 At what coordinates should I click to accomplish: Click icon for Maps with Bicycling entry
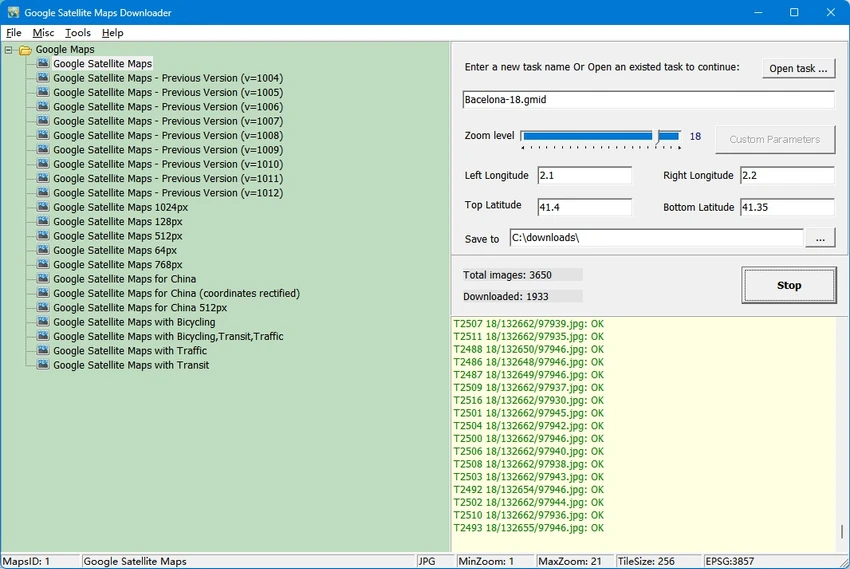click(x=43, y=322)
